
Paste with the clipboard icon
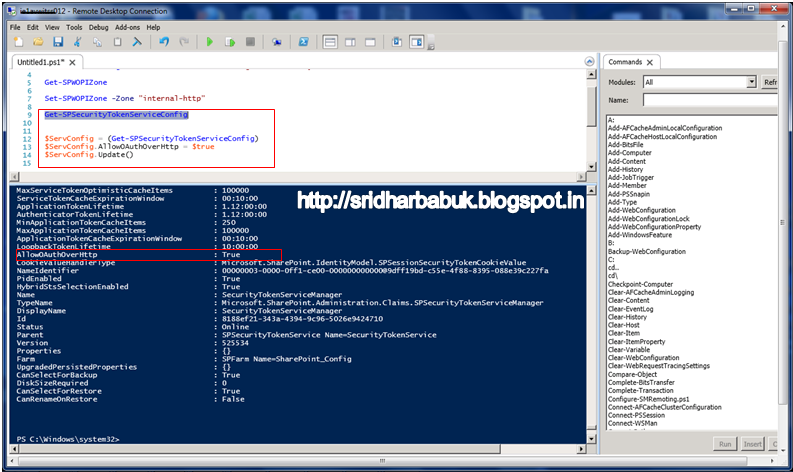point(117,42)
